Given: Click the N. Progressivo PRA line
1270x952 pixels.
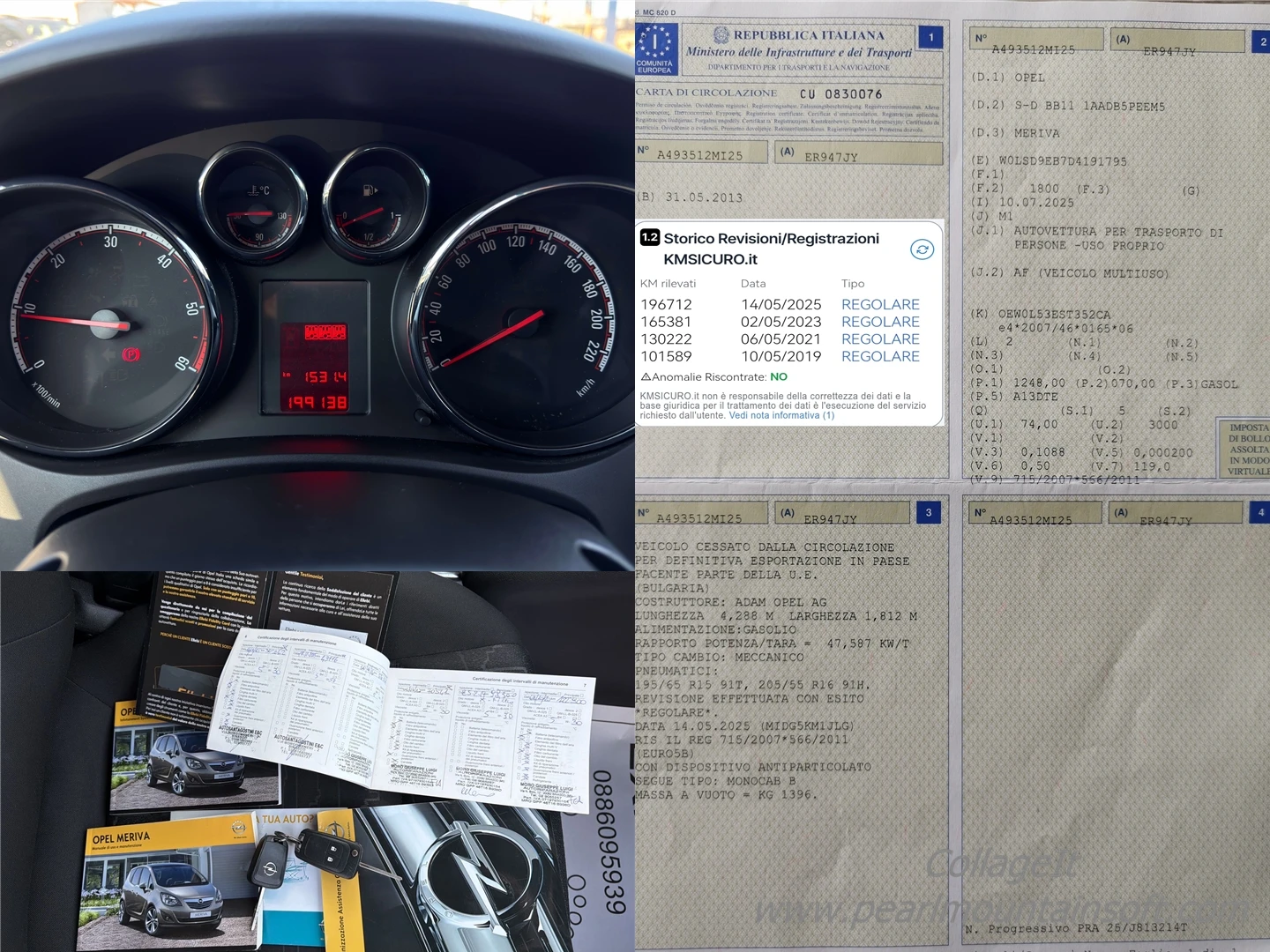Looking at the screenshot, I should coord(1076,928).
